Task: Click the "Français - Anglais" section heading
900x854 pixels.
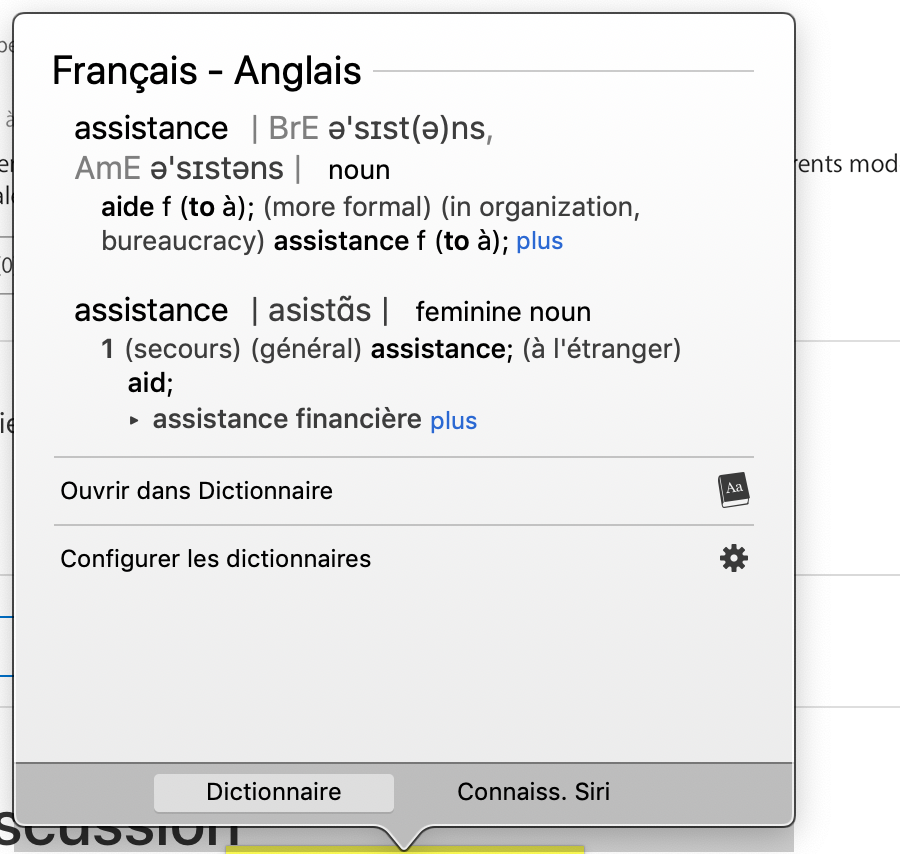Action: (207, 71)
